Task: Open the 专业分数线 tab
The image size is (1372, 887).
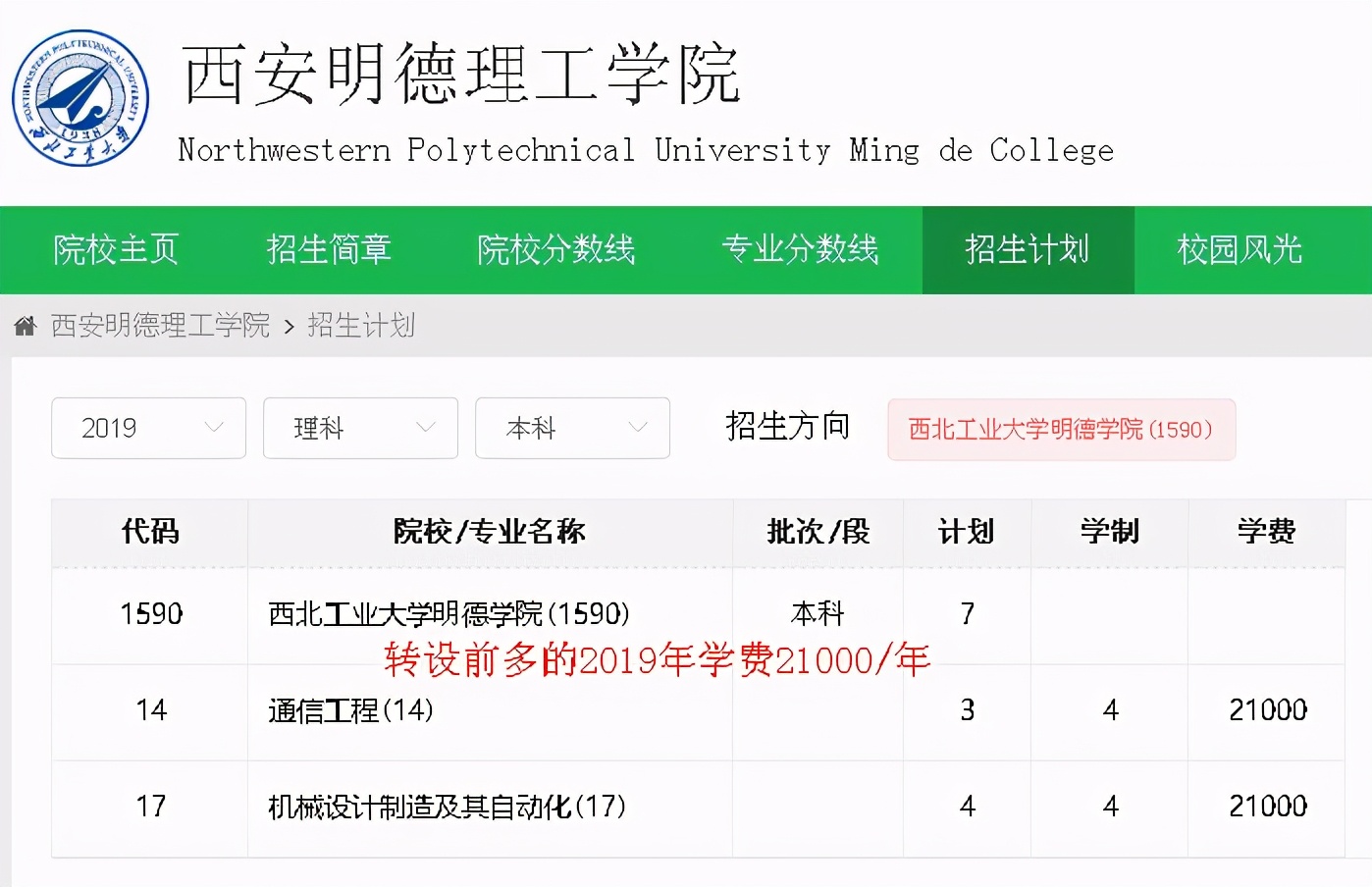Action: point(802,250)
